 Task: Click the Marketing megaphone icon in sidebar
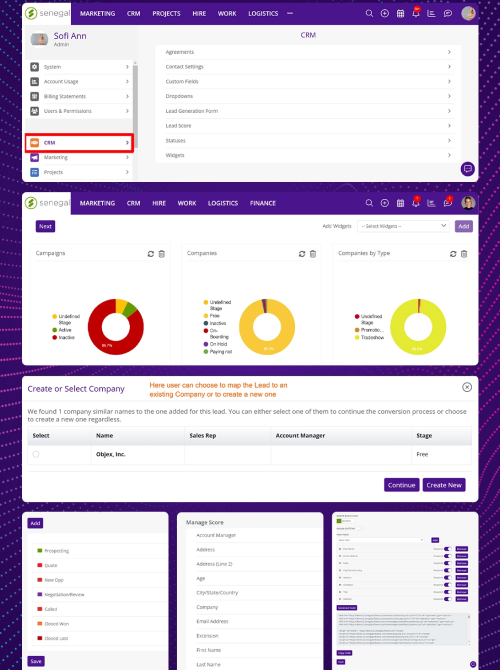35,157
